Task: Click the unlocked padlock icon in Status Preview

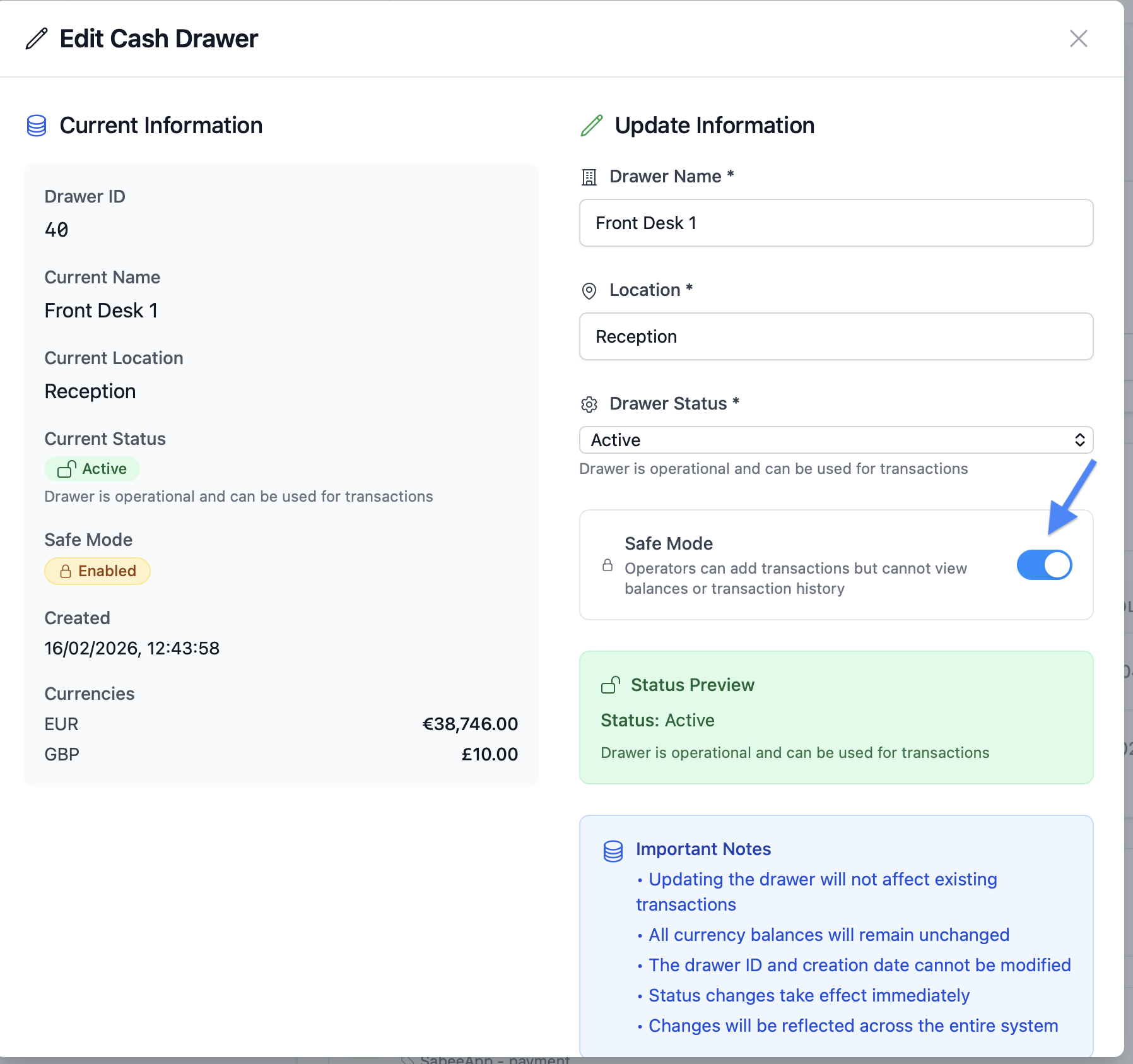Action: [611, 685]
